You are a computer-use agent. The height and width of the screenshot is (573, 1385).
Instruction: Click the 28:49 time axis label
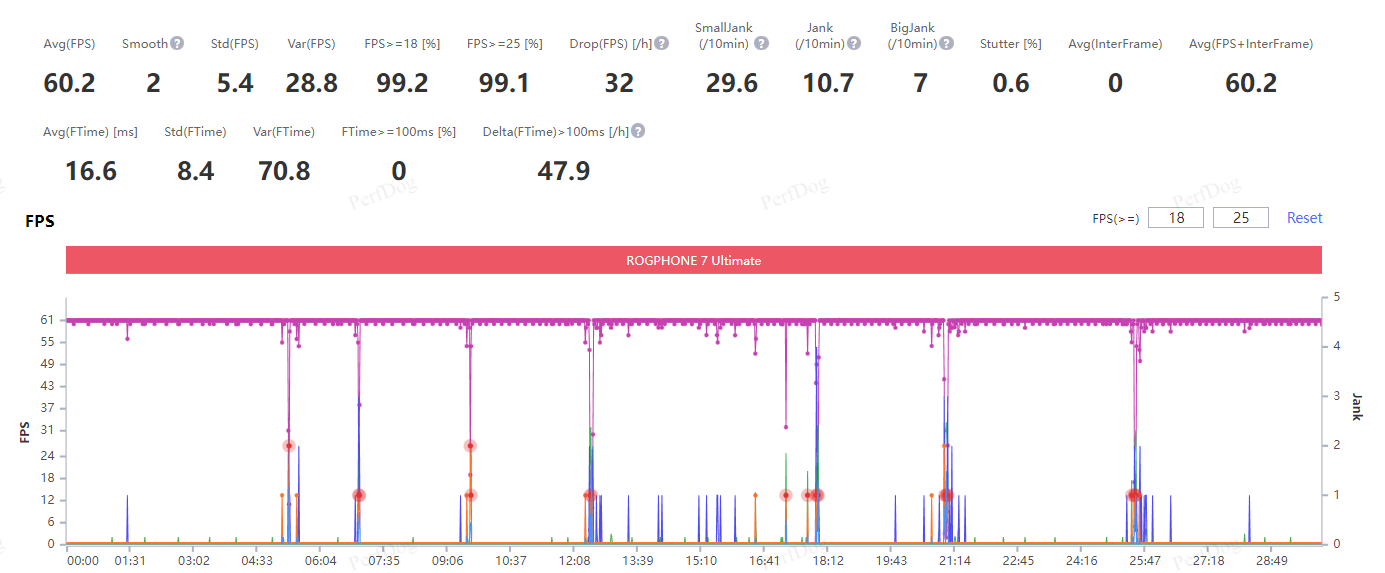pos(1271,561)
